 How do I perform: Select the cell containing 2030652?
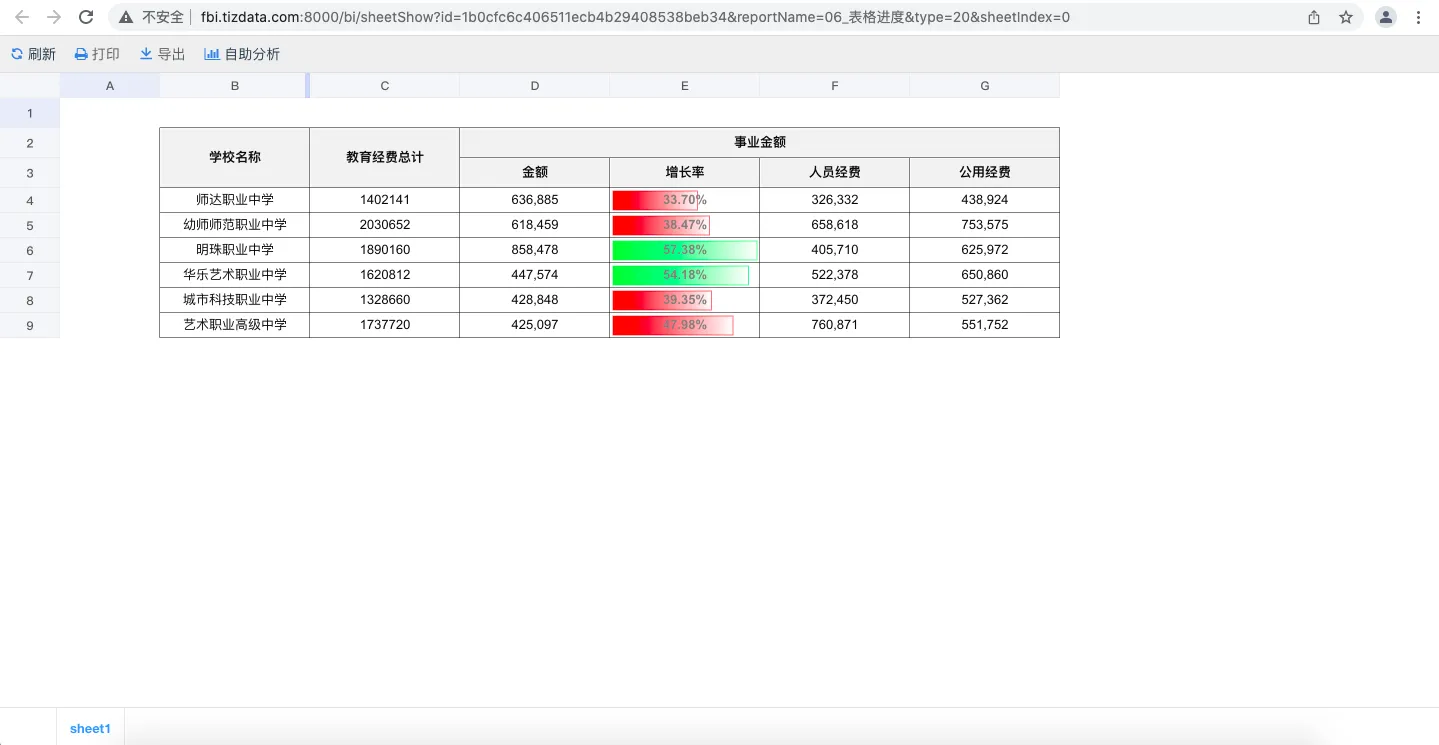point(385,225)
